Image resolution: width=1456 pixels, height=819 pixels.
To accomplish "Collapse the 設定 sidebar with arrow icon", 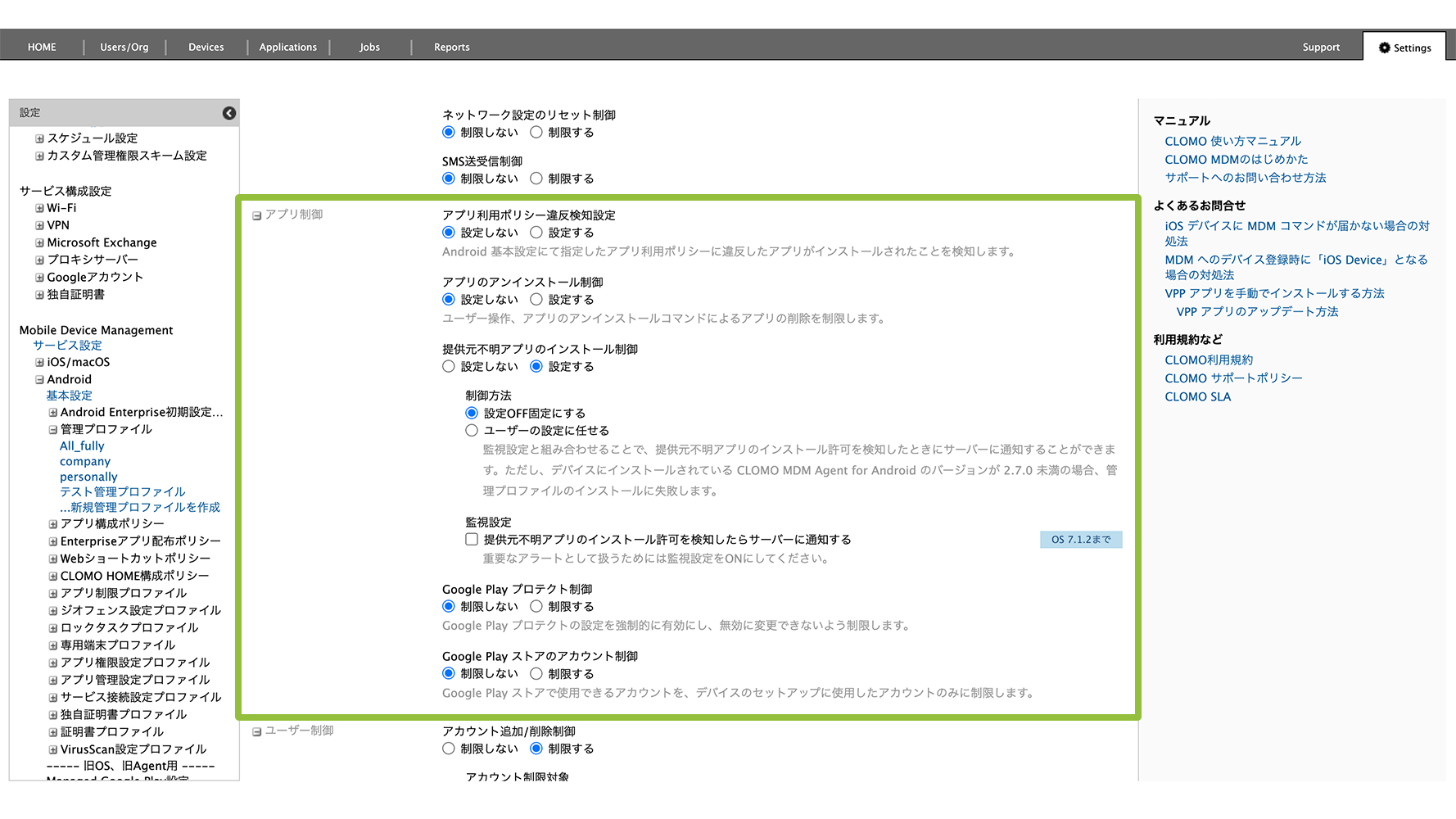I will tap(229, 113).
